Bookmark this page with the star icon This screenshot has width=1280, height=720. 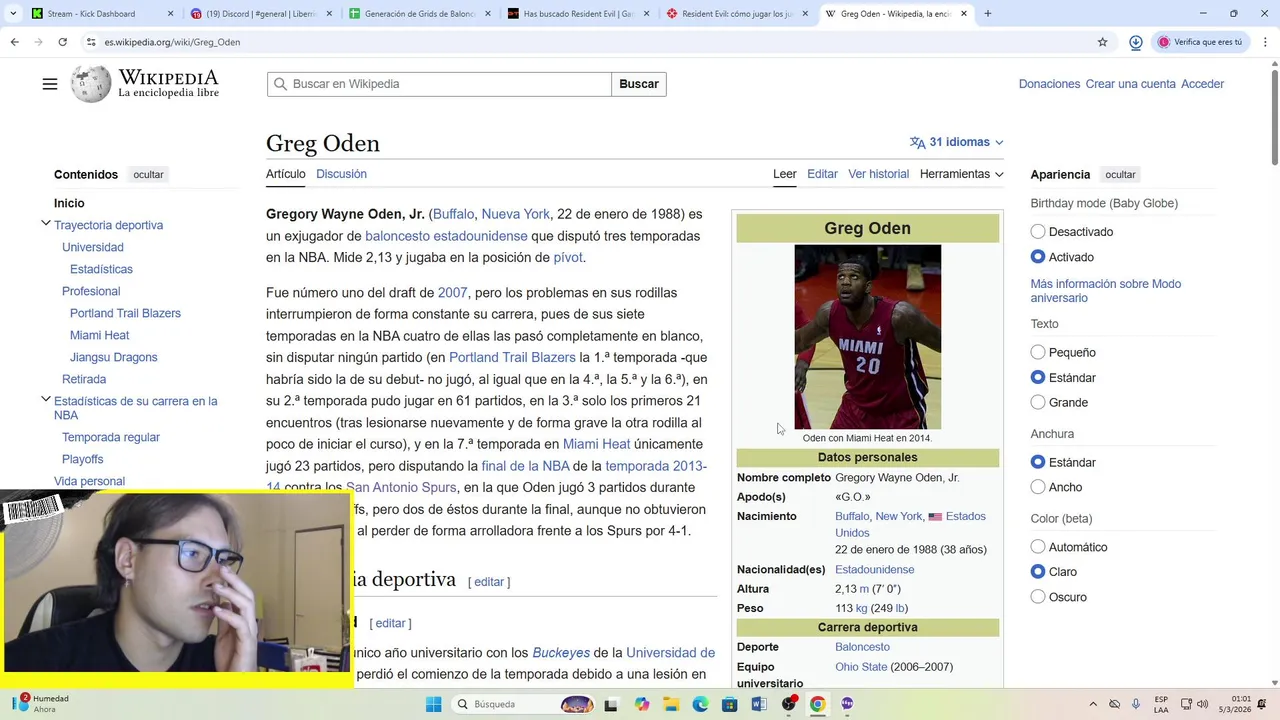pos(1102,42)
